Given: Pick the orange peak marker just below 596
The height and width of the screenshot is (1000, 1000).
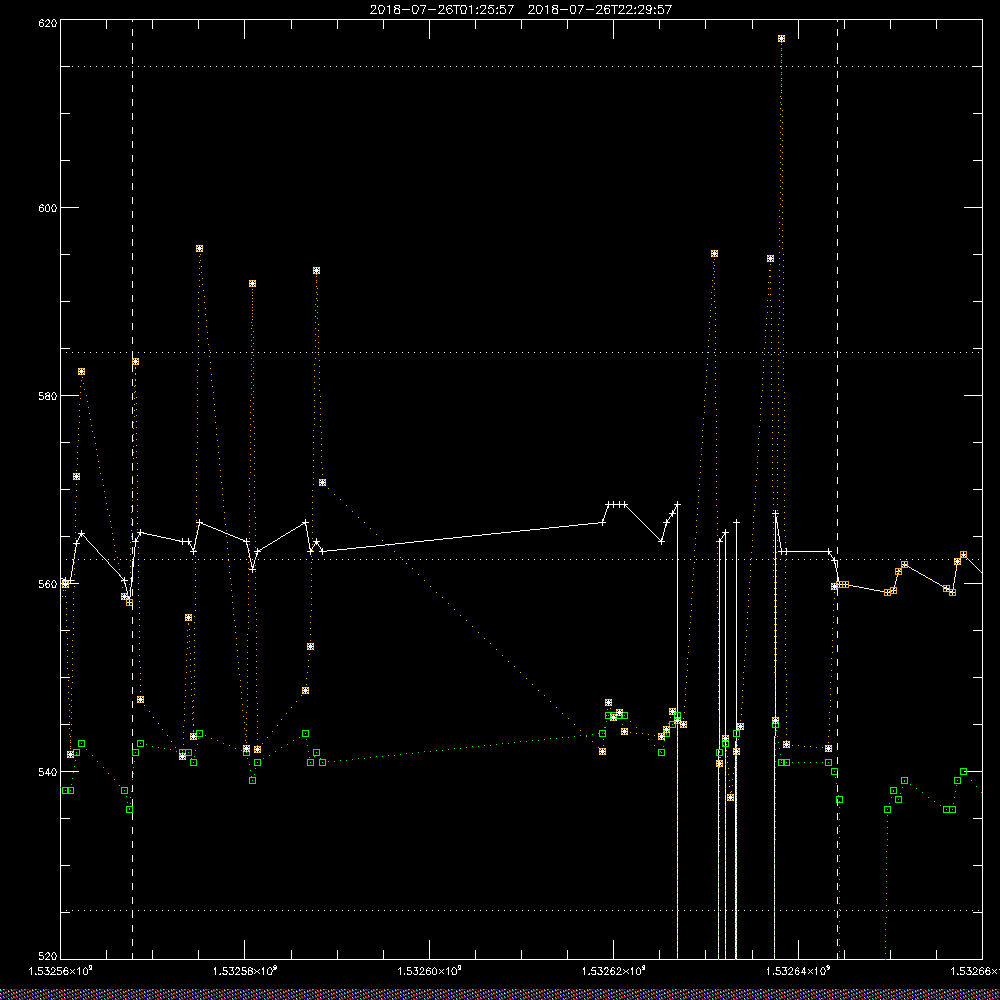Looking at the screenshot, I should click(200, 249).
